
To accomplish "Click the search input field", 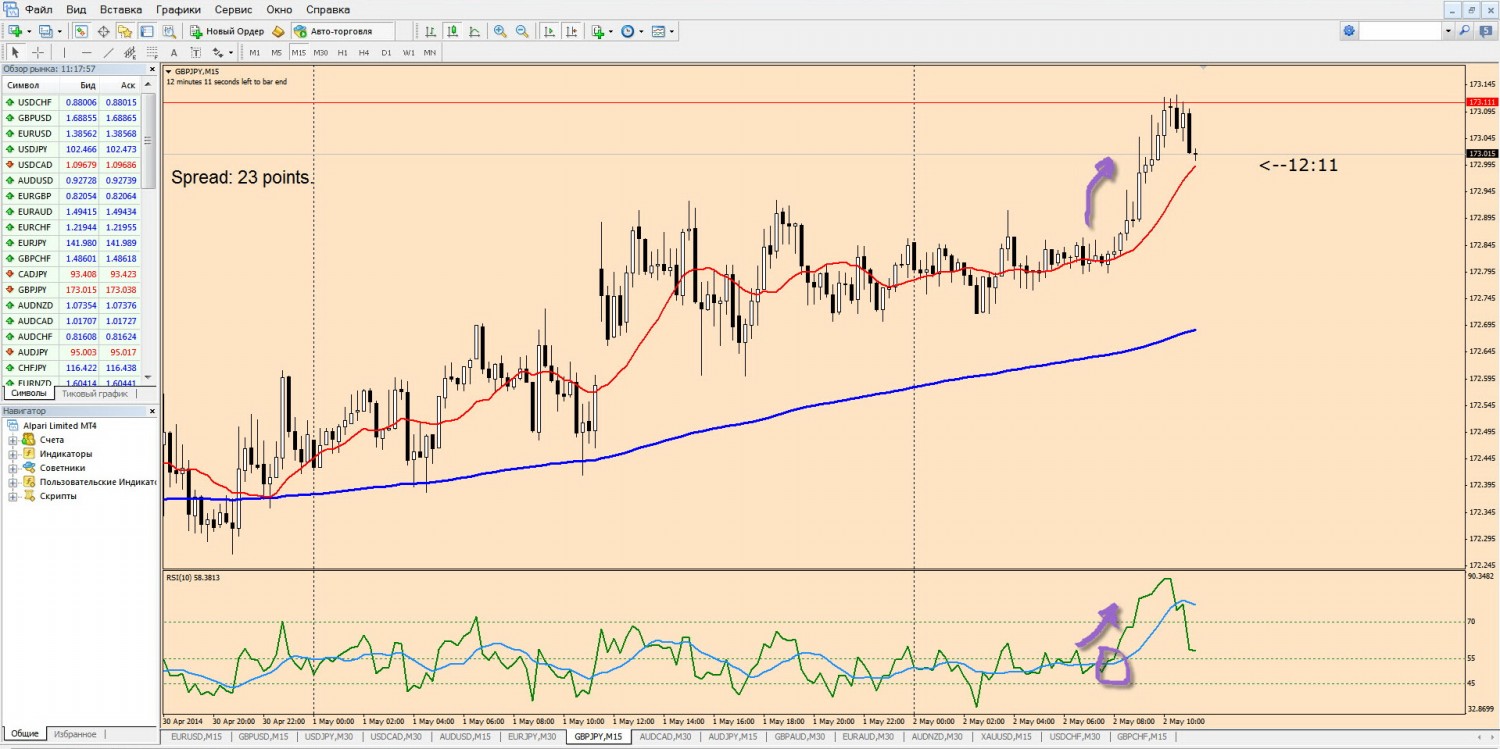I will pos(1400,31).
